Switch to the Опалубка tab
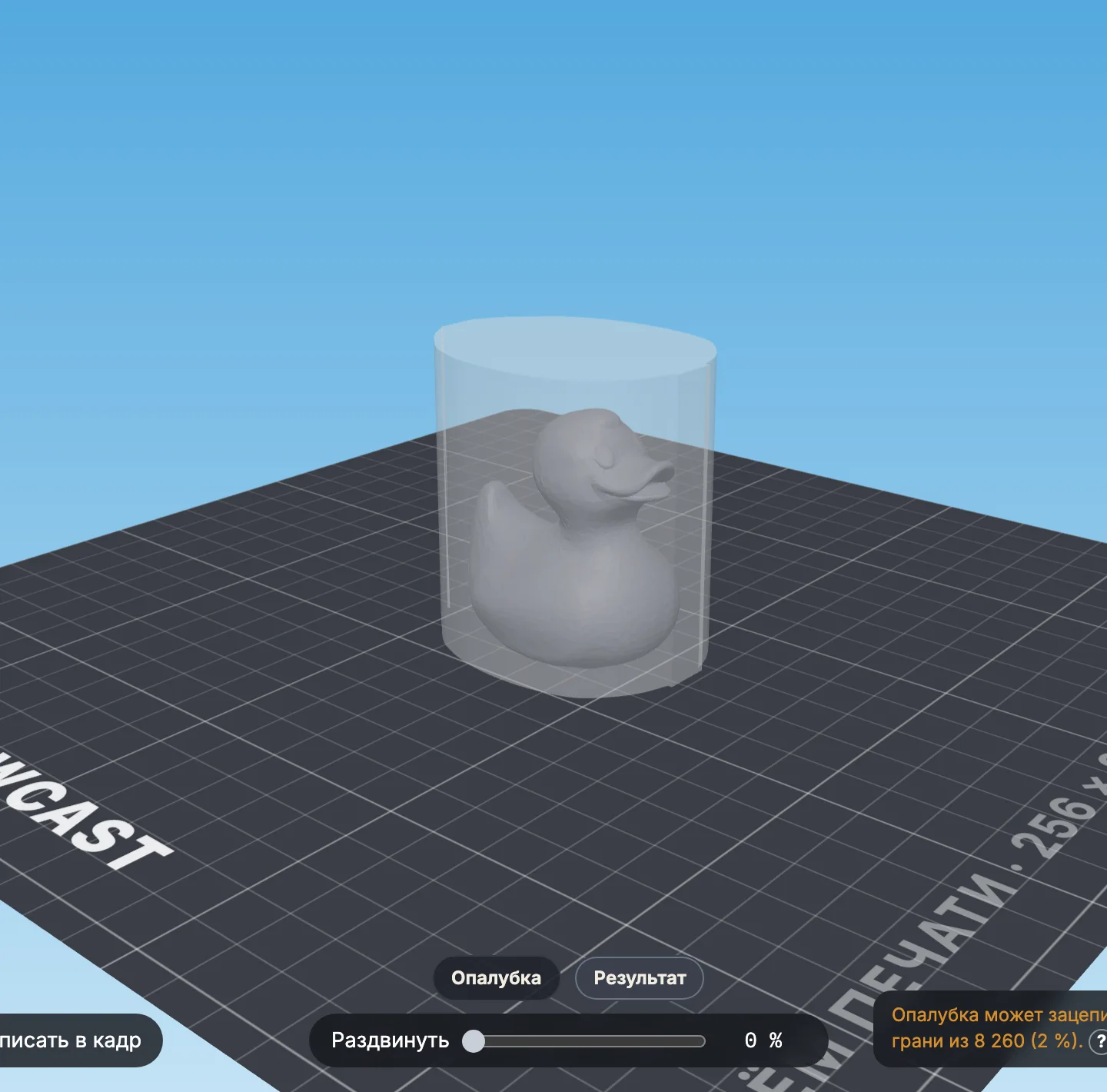 tap(496, 978)
